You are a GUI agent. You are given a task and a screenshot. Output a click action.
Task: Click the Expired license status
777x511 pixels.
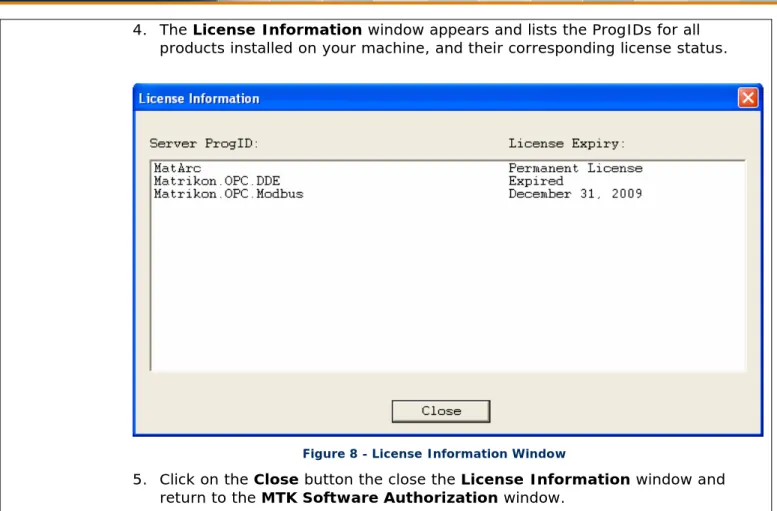tap(536, 181)
